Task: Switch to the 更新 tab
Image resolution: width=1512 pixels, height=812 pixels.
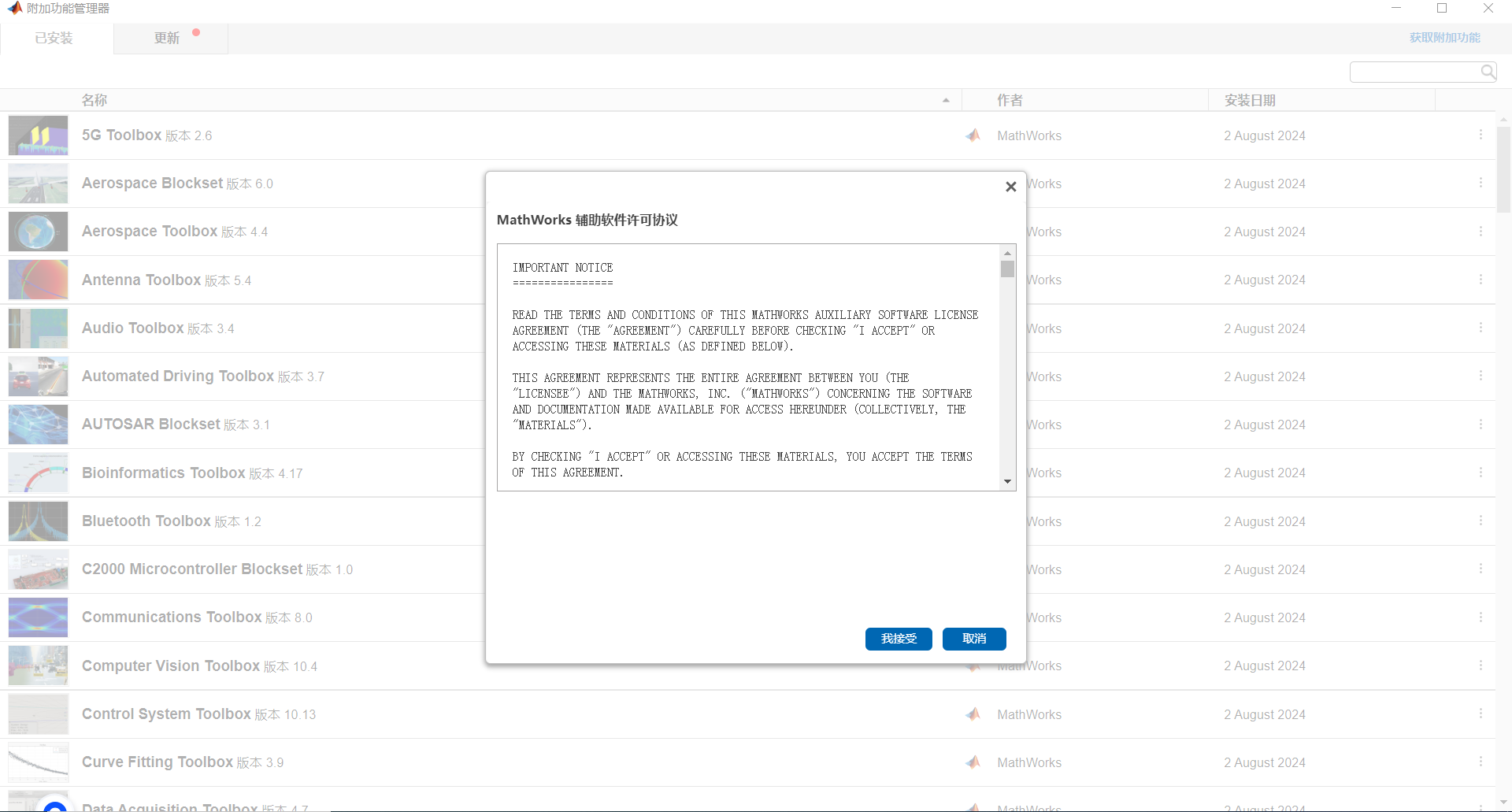Action: pyautogui.click(x=167, y=38)
